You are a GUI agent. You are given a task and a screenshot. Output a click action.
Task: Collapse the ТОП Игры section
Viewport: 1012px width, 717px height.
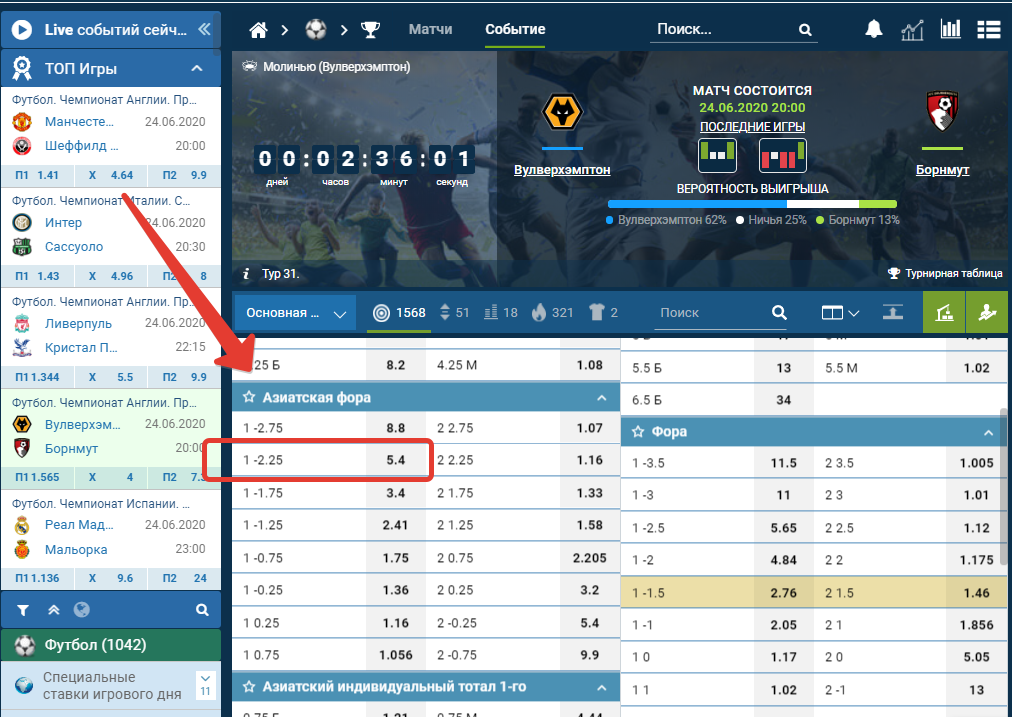click(197, 68)
